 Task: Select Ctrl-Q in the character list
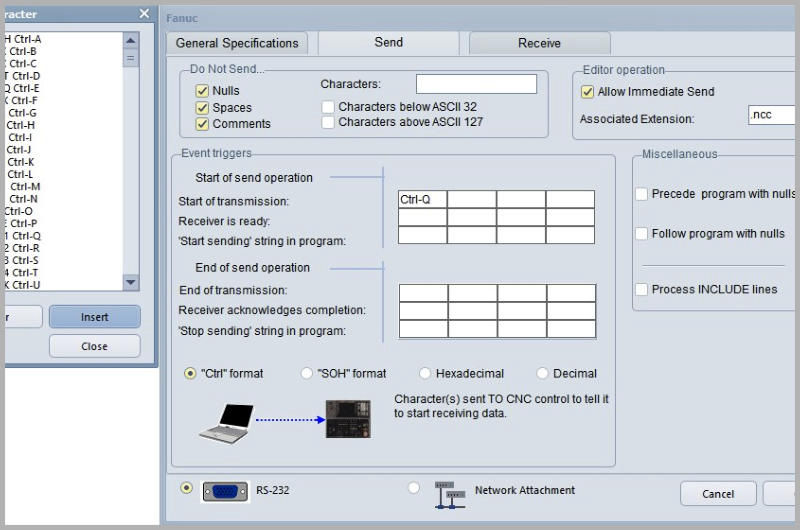tap(64, 236)
